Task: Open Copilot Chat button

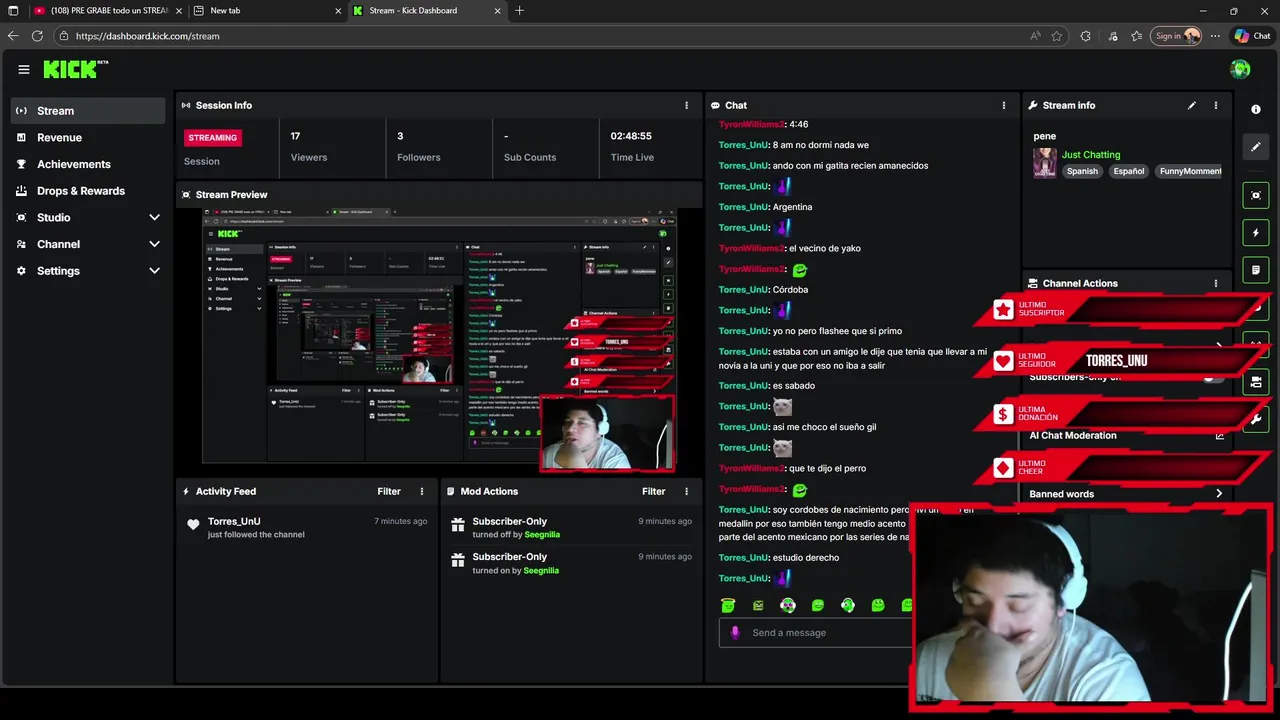Action: (x=1252, y=36)
